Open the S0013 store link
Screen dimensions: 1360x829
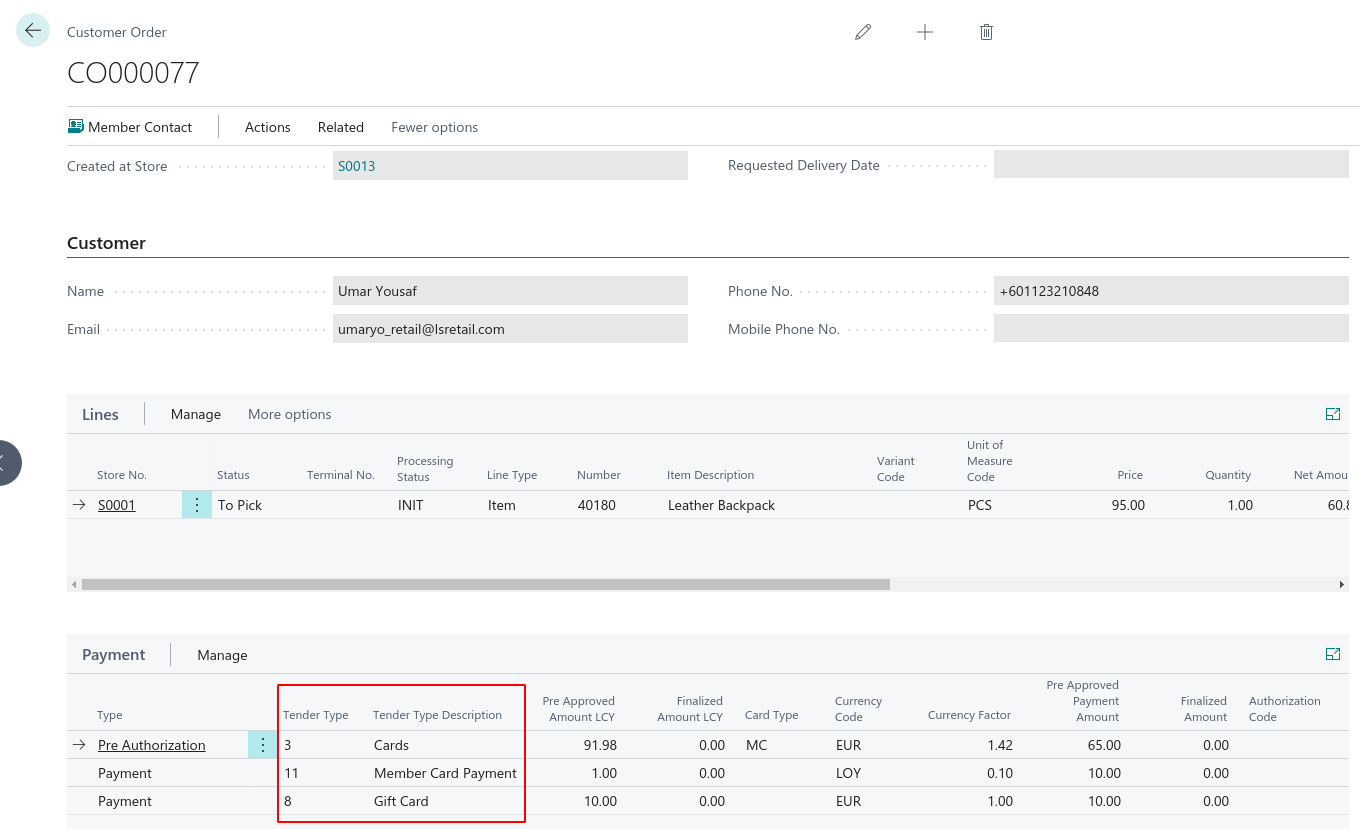pyautogui.click(x=356, y=166)
